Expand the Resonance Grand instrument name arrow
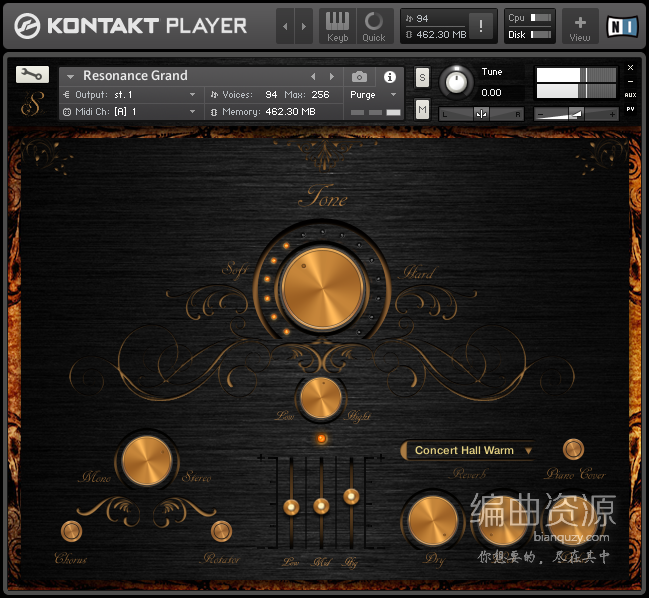 [x=70, y=76]
